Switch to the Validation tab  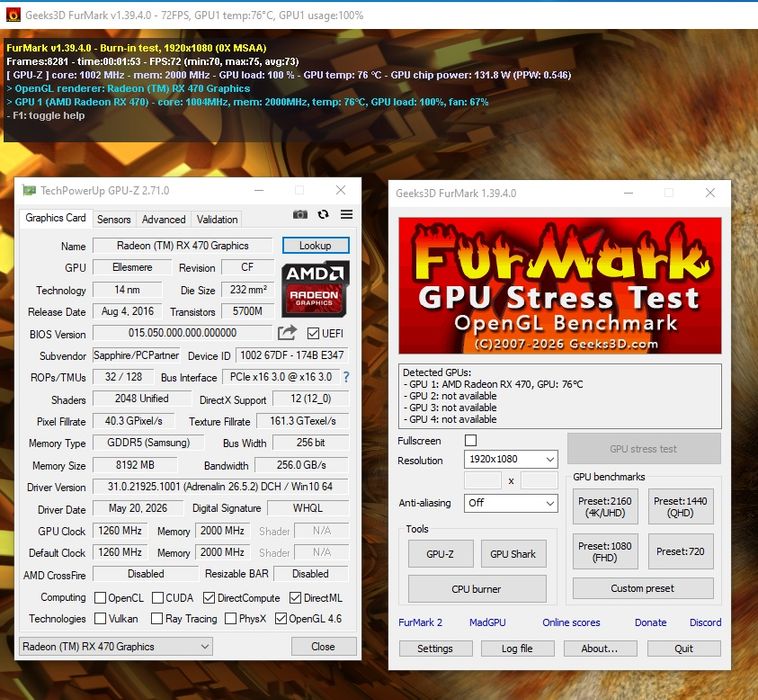pos(217,219)
